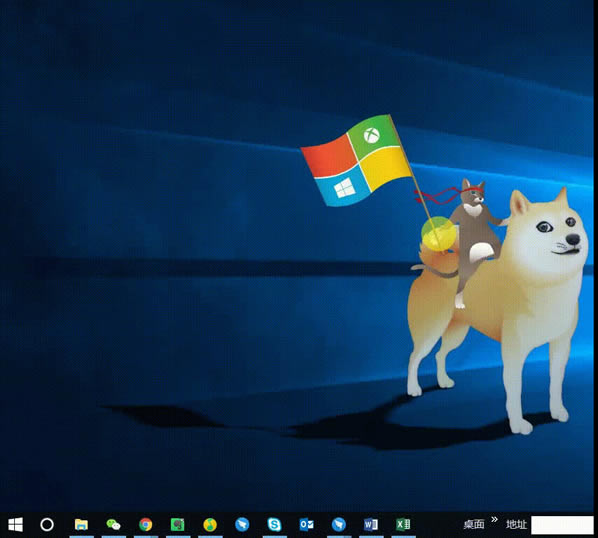
Task: Open Evernote green elephant icon
Action: 177,525
